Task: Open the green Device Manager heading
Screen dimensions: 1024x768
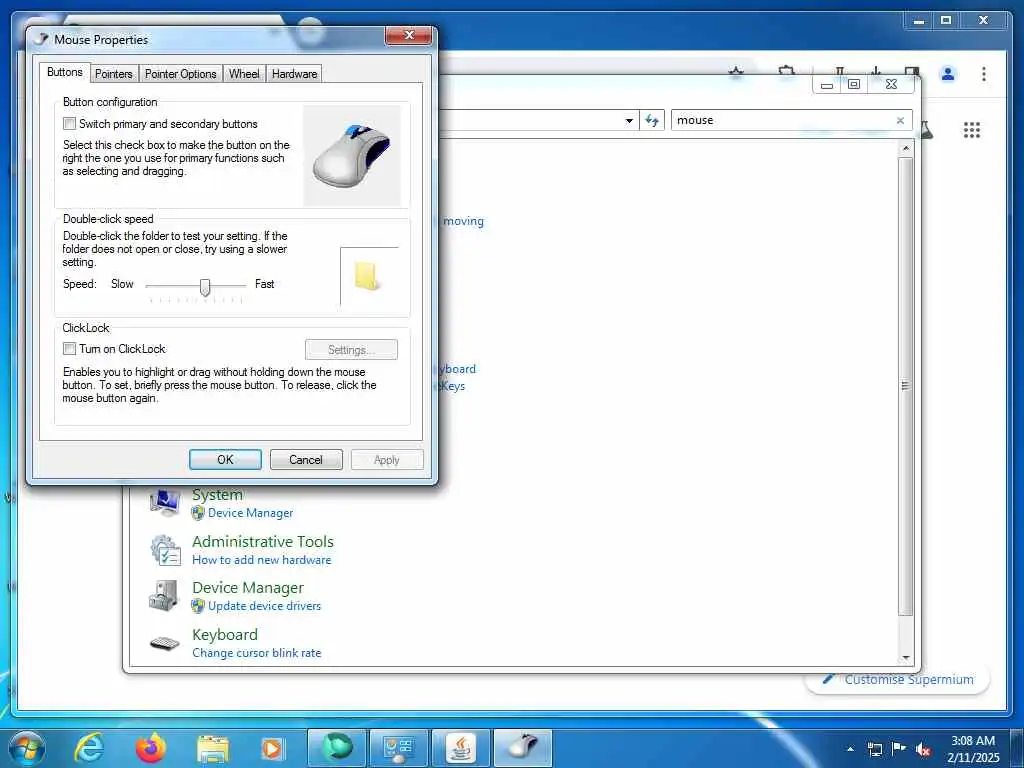Action: 248,588
